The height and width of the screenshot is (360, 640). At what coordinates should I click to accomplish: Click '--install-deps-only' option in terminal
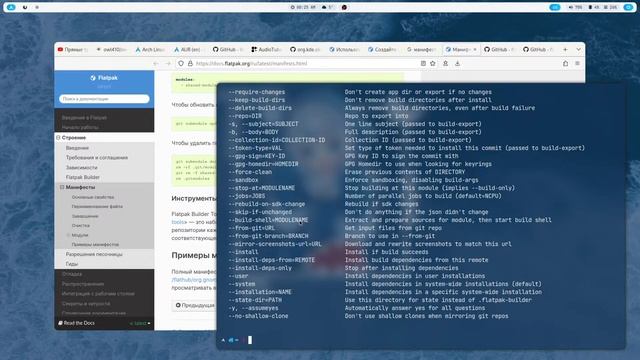click(260, 268)
